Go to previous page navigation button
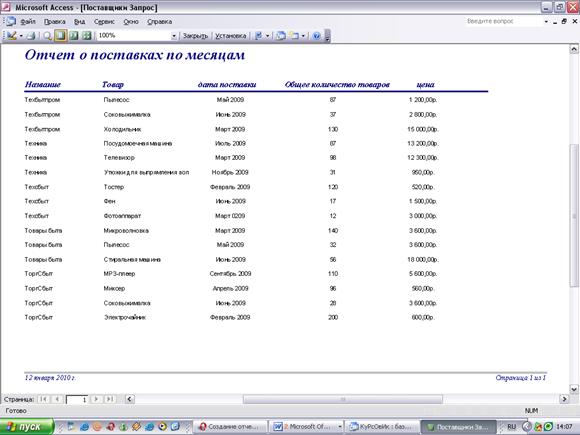 [x=57, y=399]
